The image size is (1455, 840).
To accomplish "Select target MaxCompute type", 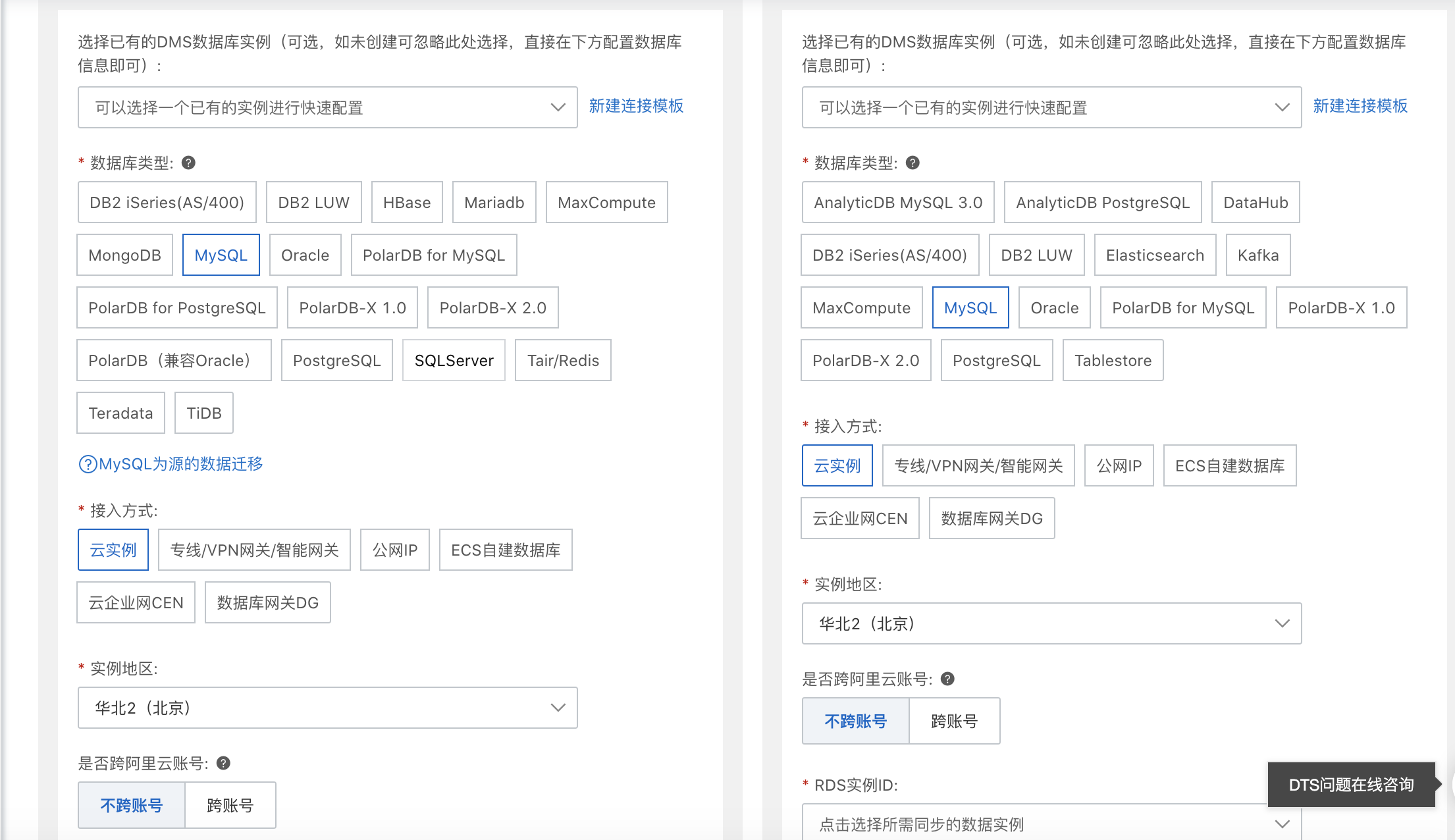I will pos(862,307).
